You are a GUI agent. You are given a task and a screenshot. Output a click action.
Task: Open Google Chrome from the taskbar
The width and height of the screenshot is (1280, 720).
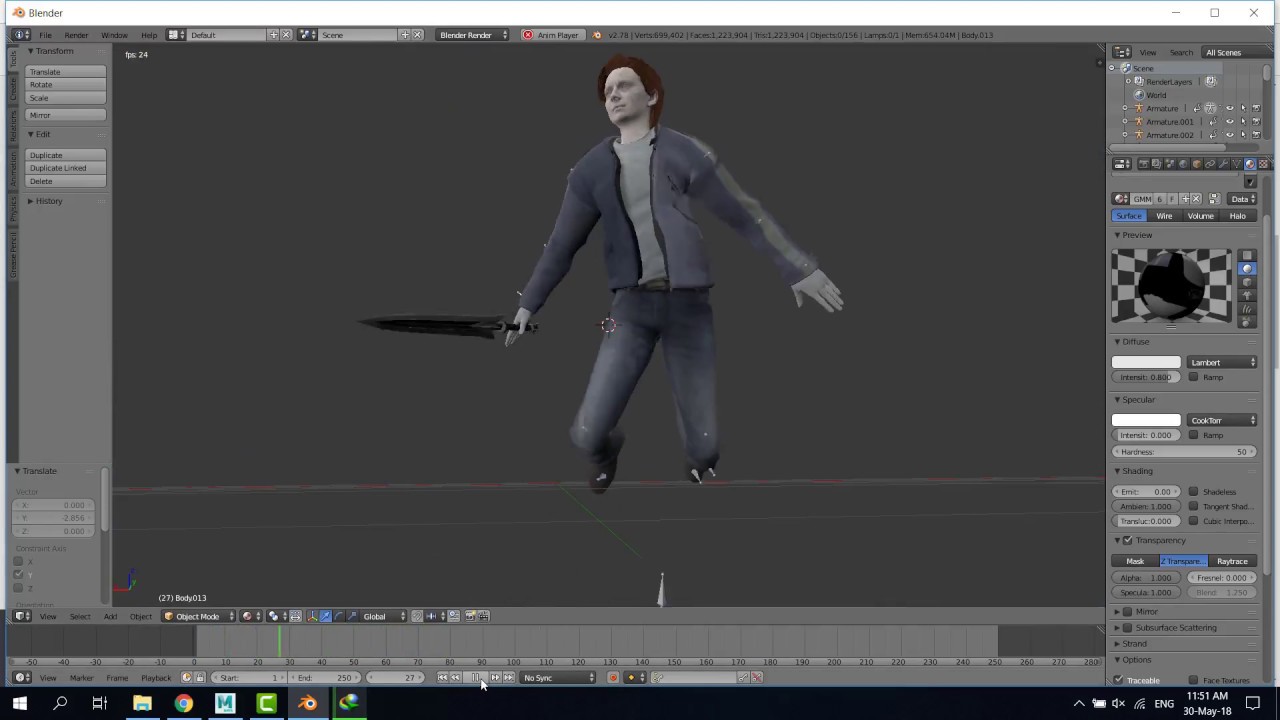pyautogui.click(x=184, y=703)
